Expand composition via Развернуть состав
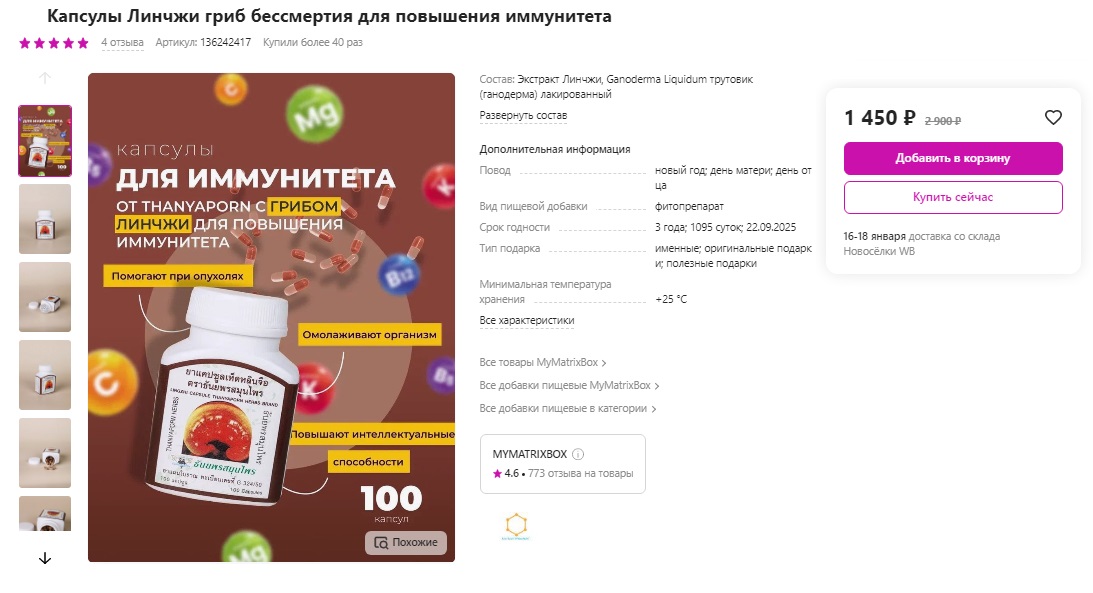Image resolution: width=1093 pixels, height=593 pixels. 523,116
